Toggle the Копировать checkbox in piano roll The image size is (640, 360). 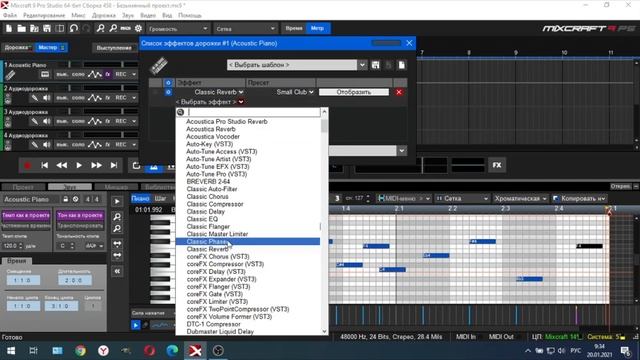(x=556, y=199)
